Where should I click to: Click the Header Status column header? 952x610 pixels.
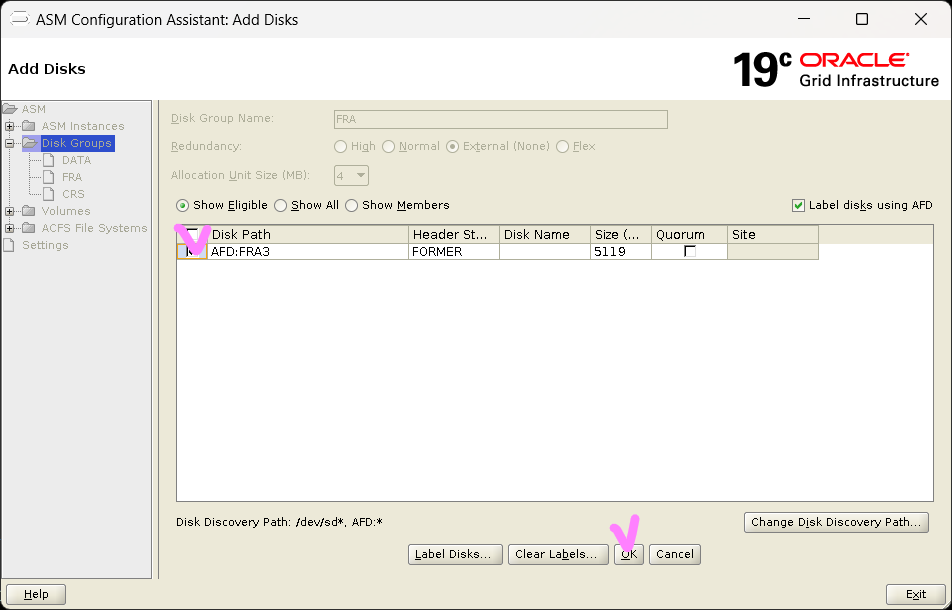click(x=454, y=234)
